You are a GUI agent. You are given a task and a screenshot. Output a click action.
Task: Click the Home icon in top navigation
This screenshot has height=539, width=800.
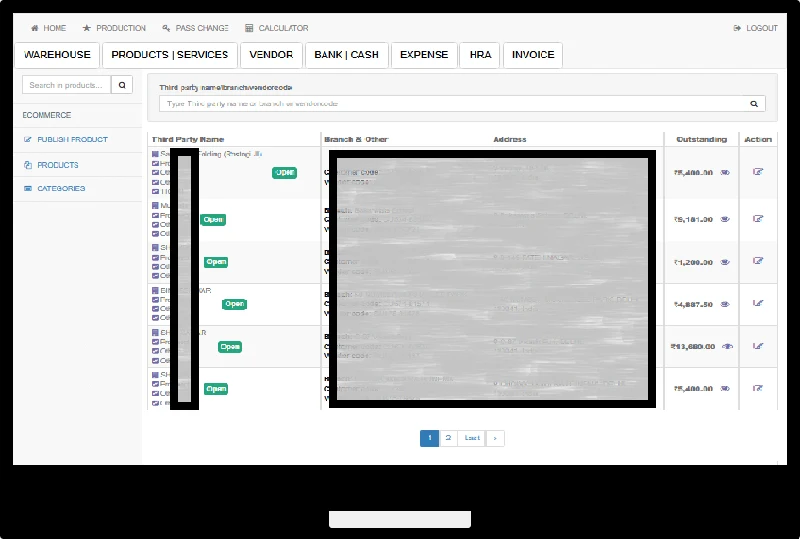click(35, 28)
